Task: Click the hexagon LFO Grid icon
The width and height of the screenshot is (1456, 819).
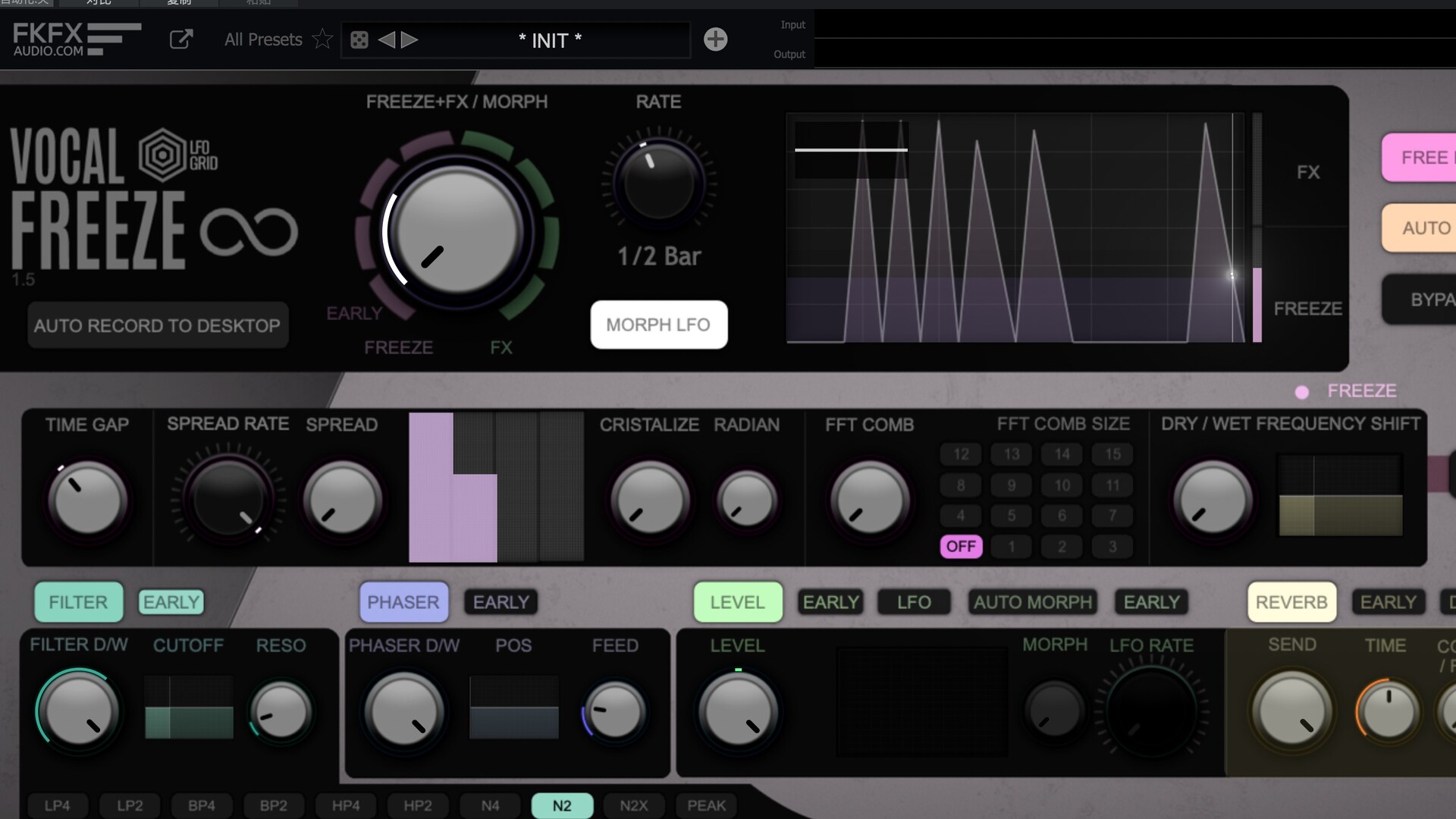Action: [162, 155]
